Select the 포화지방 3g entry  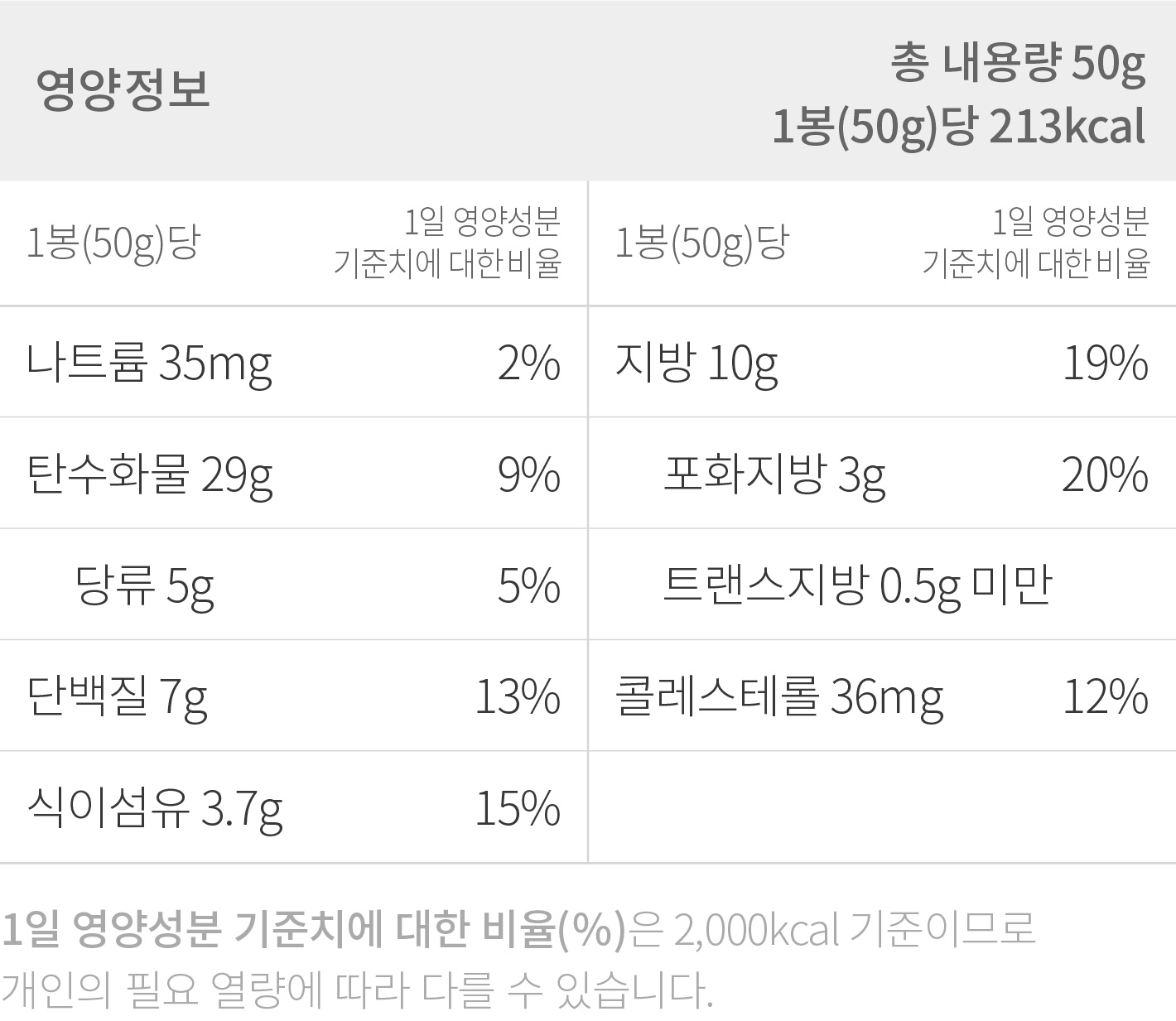click(x=774, y=474)
